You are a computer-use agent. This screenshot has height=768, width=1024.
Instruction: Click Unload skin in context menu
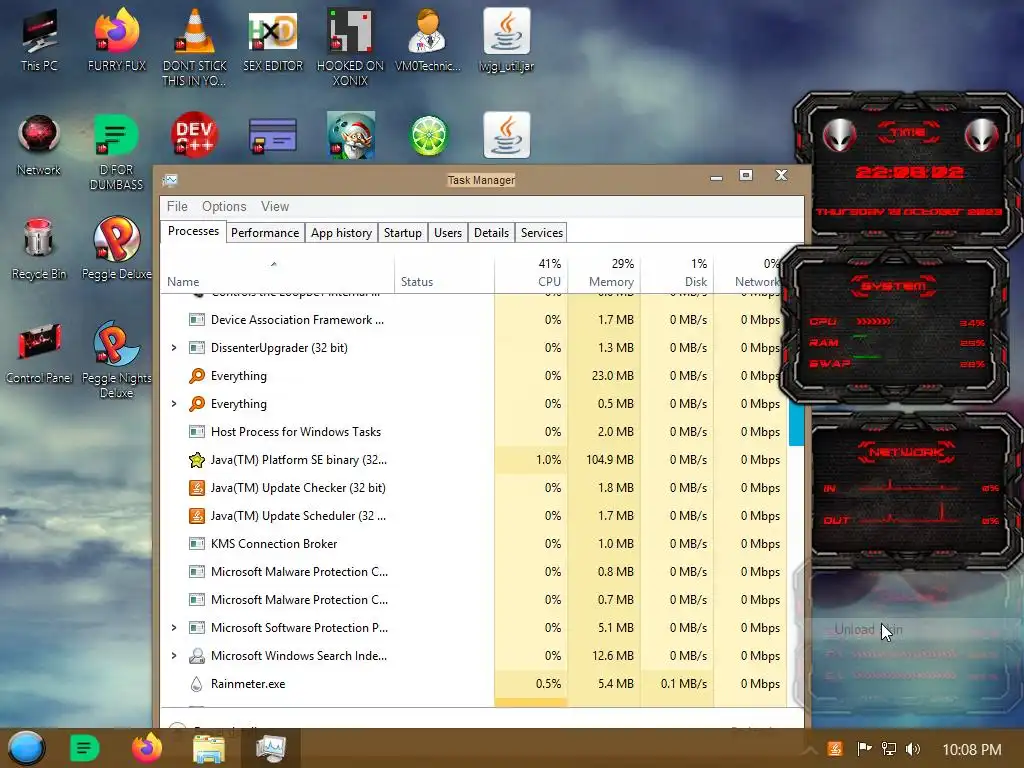(x=869, y=630)
